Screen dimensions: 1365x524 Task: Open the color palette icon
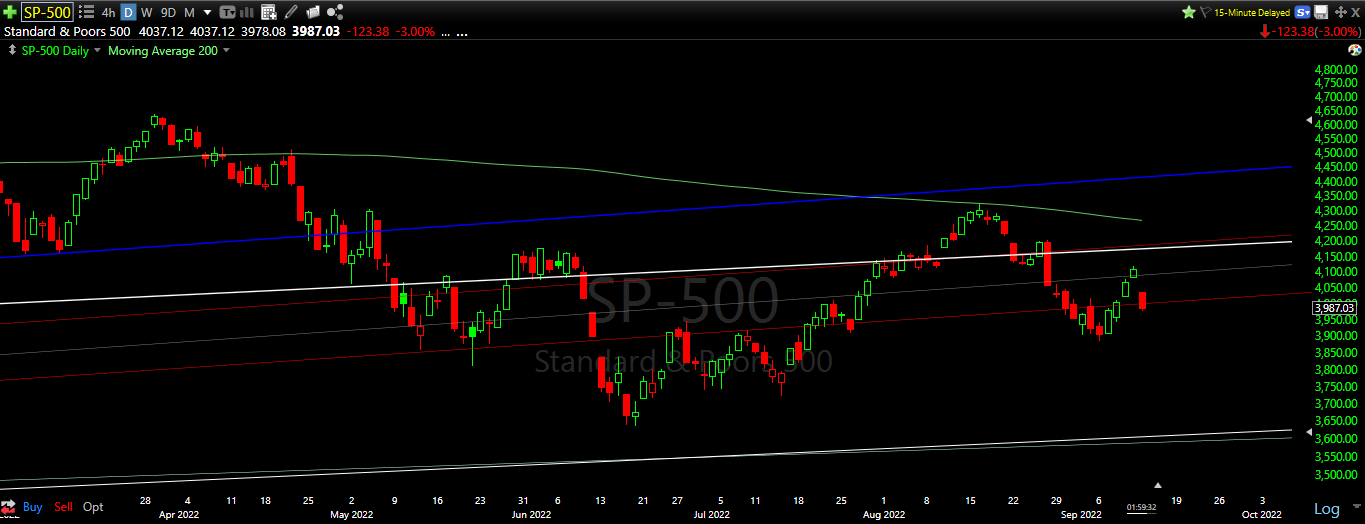coord(1353,50)
